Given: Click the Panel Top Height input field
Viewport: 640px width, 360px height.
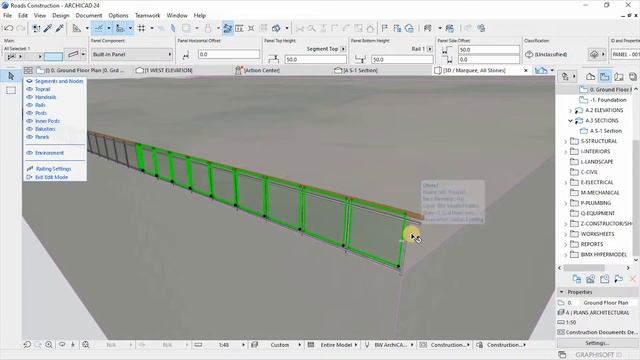Looking at the screenshot, I should [315, 60].
